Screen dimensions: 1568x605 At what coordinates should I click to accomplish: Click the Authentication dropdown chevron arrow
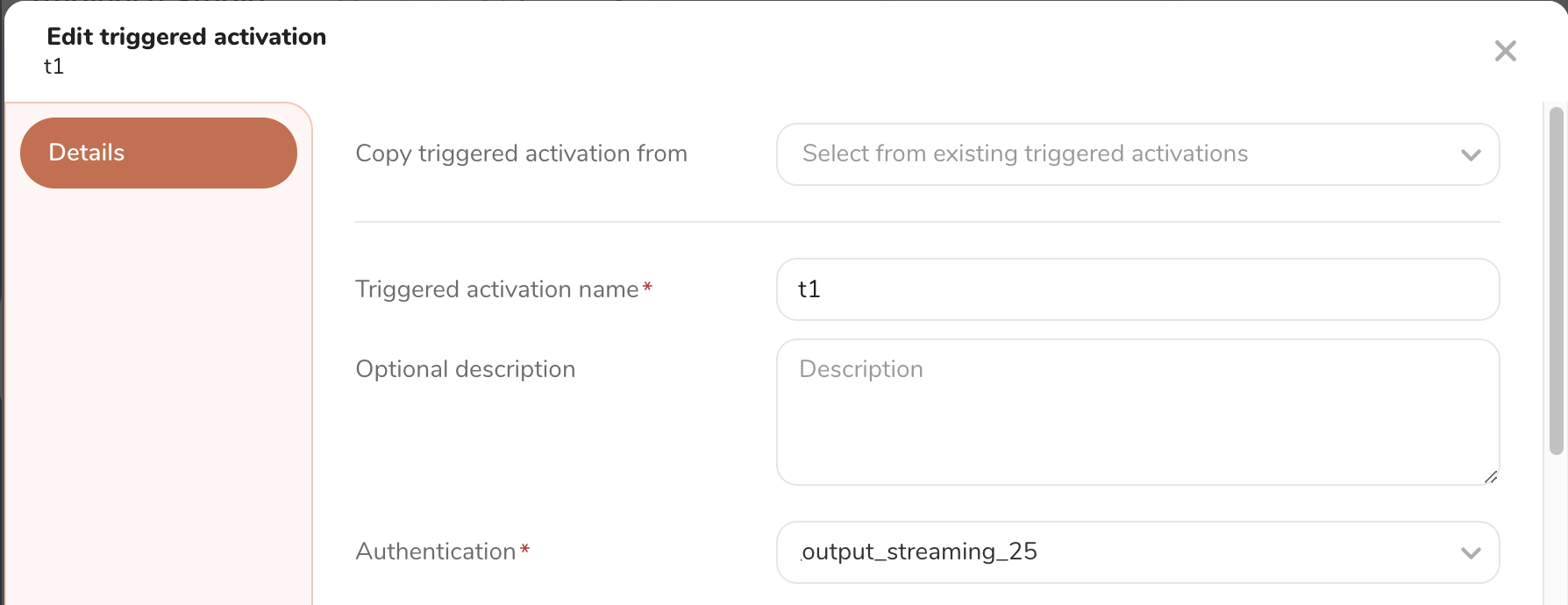click(1471, 553)
